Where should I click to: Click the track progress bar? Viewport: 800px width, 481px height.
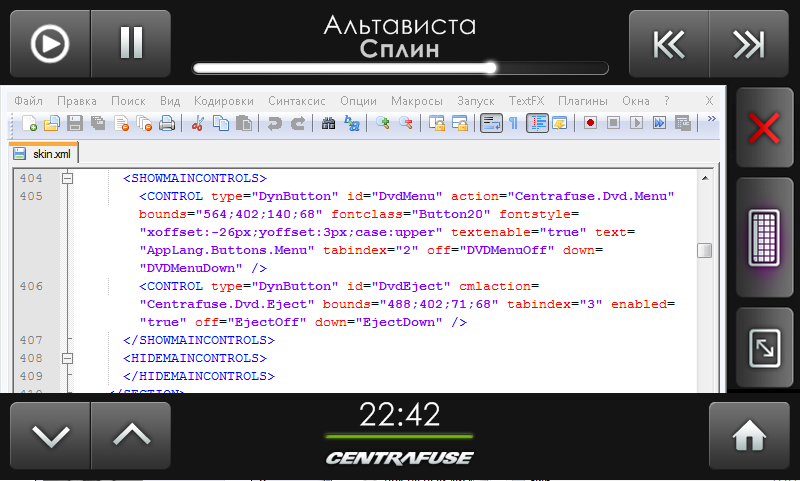(400, 69)
